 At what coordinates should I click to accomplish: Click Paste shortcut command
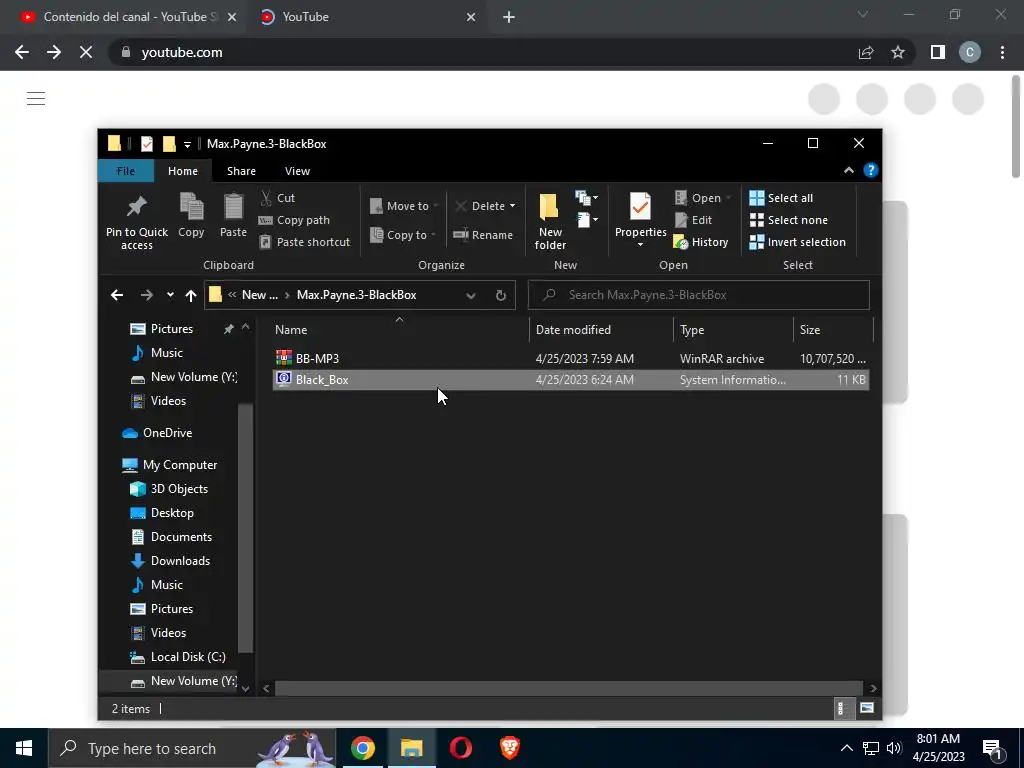[305, 242]
